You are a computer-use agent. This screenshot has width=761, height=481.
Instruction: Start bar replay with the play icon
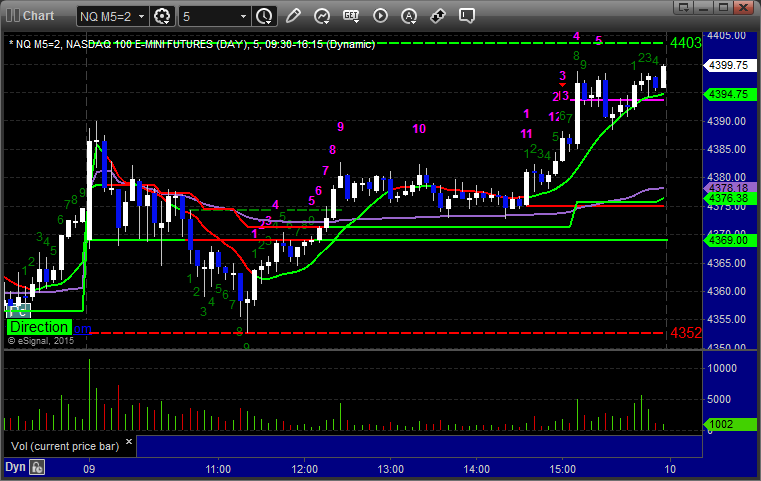coord(380,16)
